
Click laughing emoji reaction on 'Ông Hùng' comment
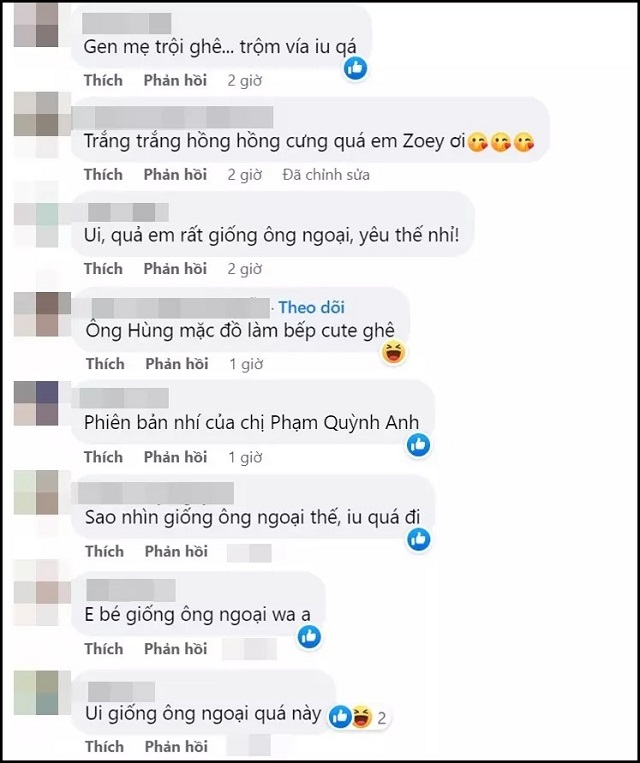(x=393, y=352)
